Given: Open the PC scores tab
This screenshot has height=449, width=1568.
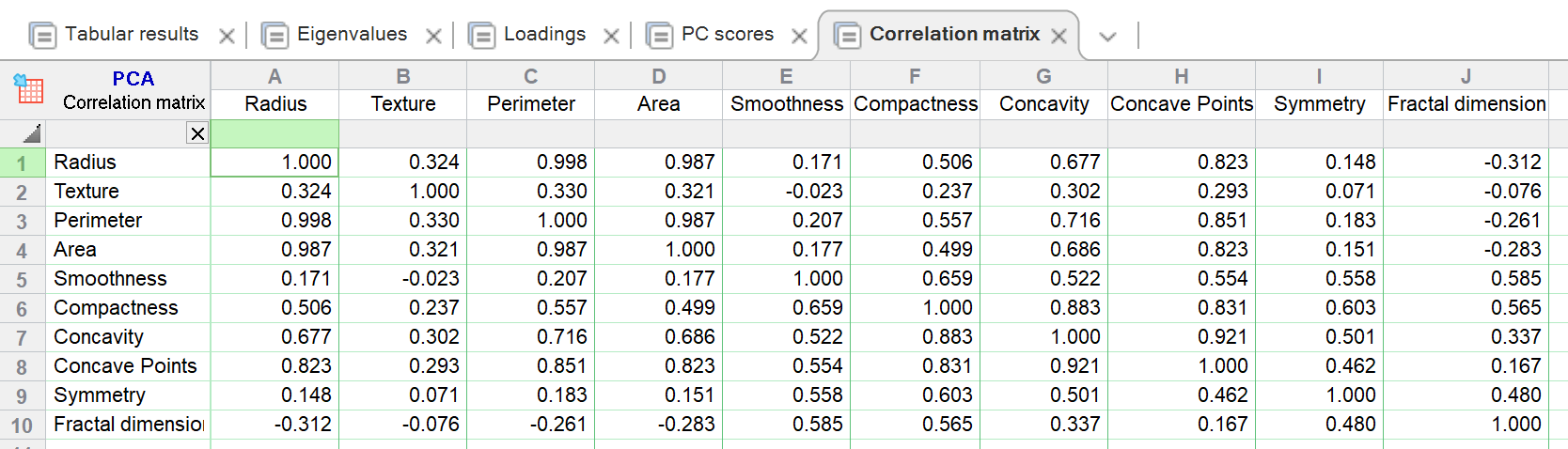Looking at the screenshot, I should tap(727, 35).
